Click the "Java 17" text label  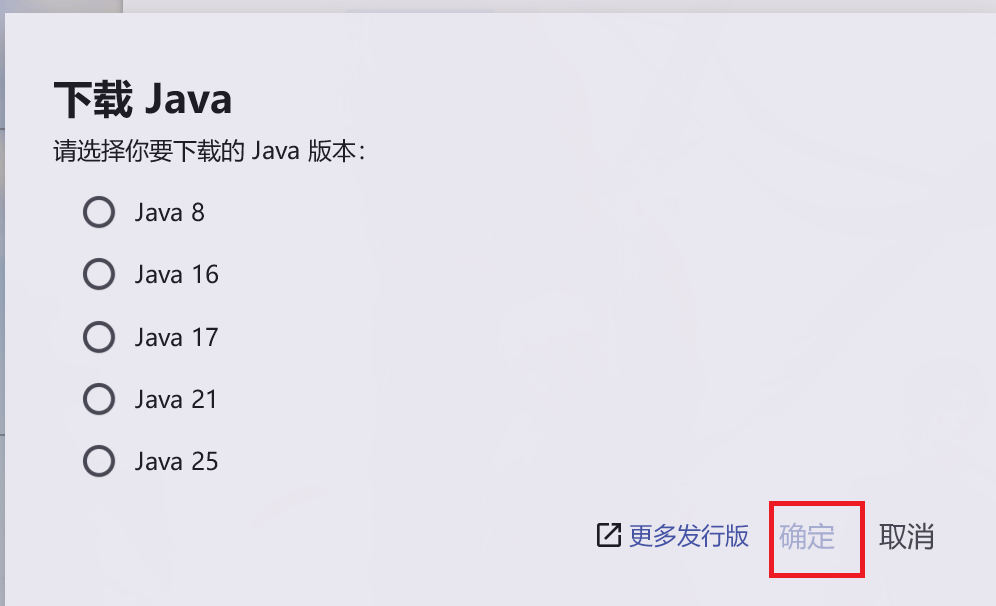point(176,337)
